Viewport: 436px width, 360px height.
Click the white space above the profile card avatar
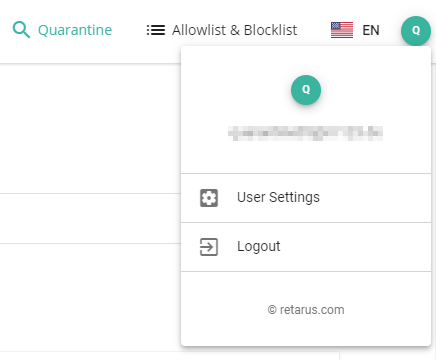306,61
